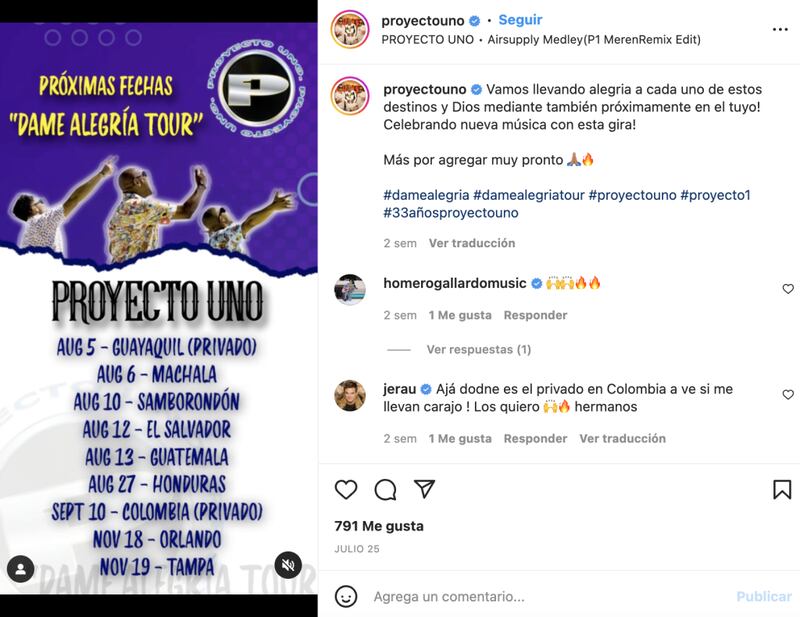Unmute the video with speaker icon
800x617 pixels.
[x=288, y=565]
